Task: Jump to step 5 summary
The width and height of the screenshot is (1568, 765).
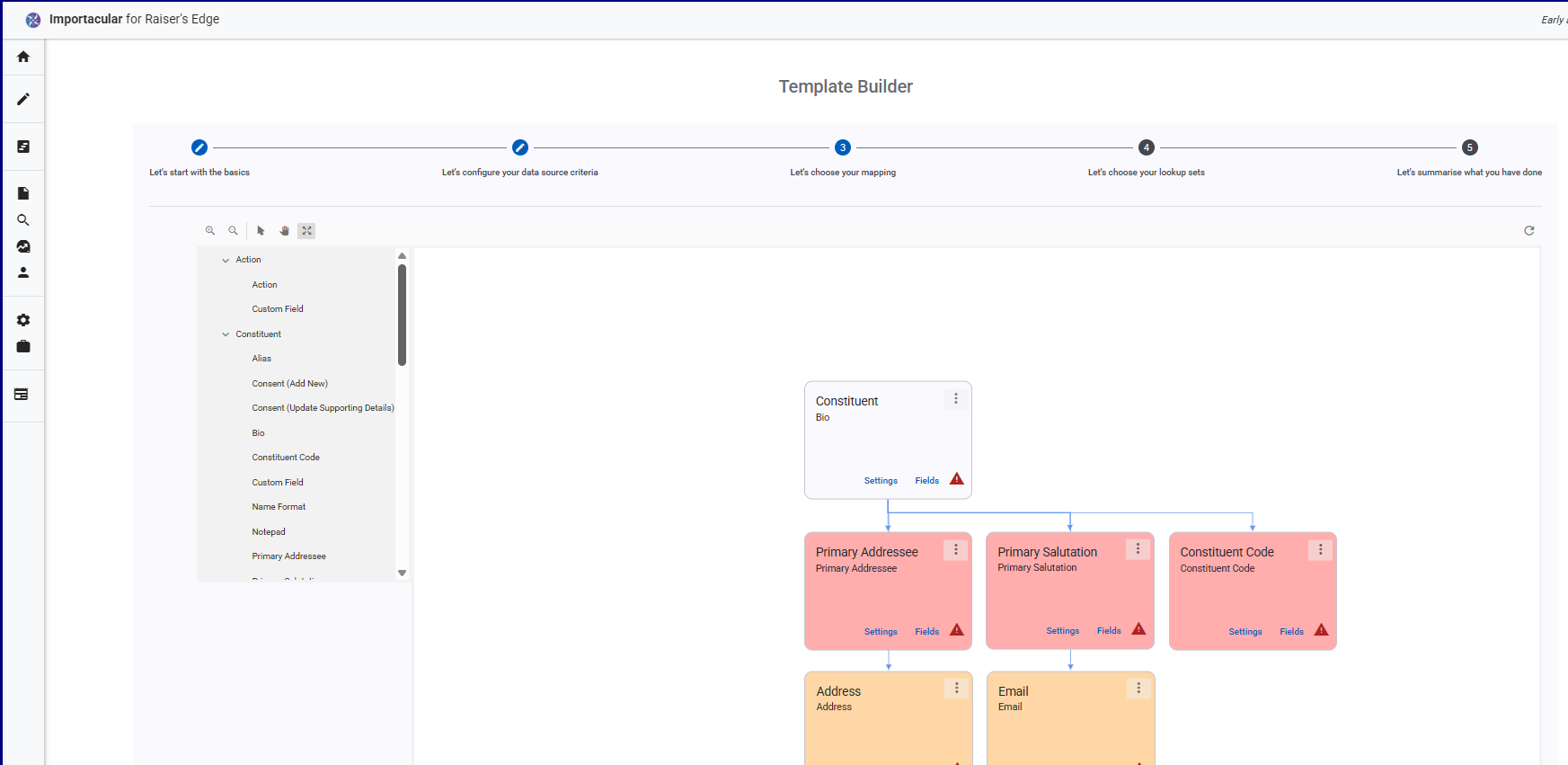Action: (x=1469, y=147)
